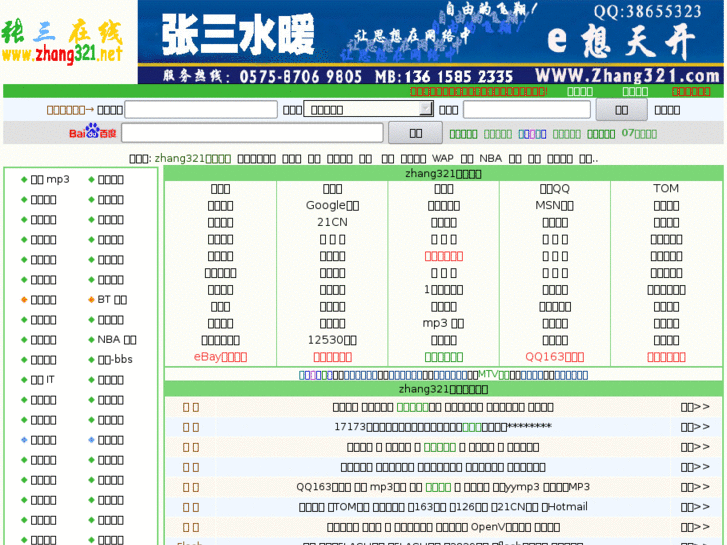The image size is (727, 545).
Task: Open the Google link in the site table
Action: pyautogui.click(x=332, y=205)
